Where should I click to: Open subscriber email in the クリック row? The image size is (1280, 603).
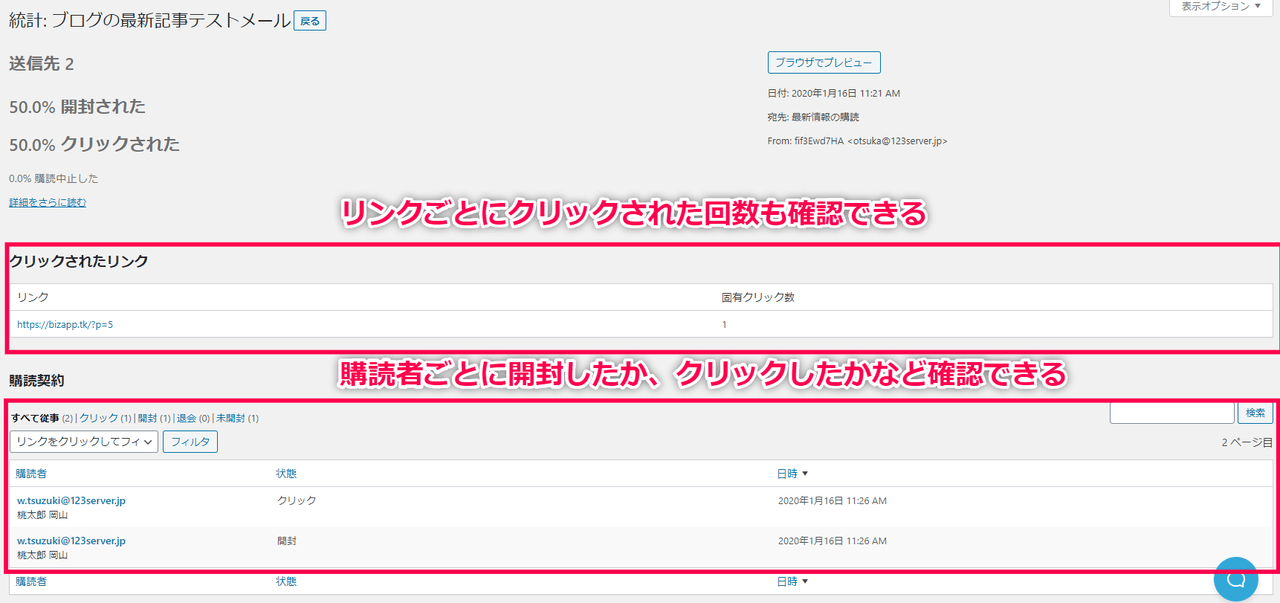(71, 500)
